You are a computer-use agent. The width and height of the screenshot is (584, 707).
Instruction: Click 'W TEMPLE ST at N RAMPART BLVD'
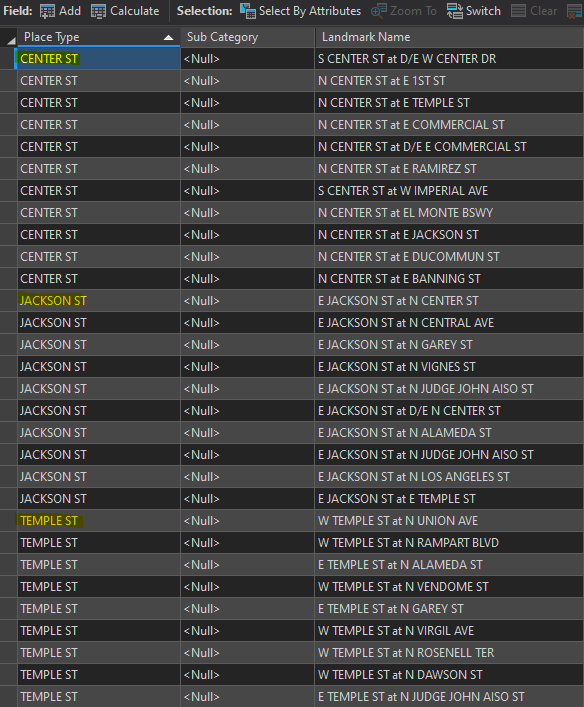[x=408, y=543]
